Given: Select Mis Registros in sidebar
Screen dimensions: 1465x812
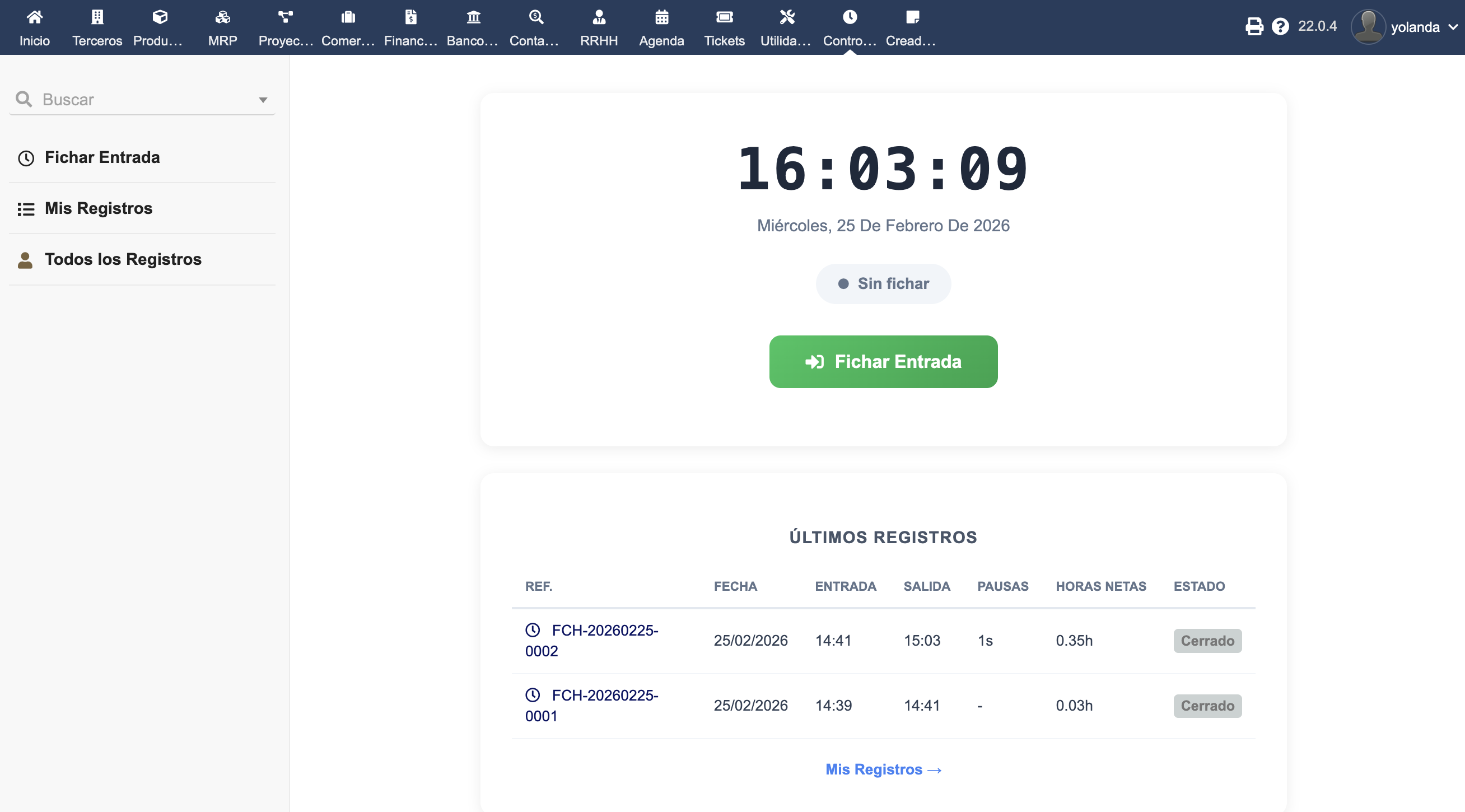Looking at the screenshot, I should click(x=99, y=208).
